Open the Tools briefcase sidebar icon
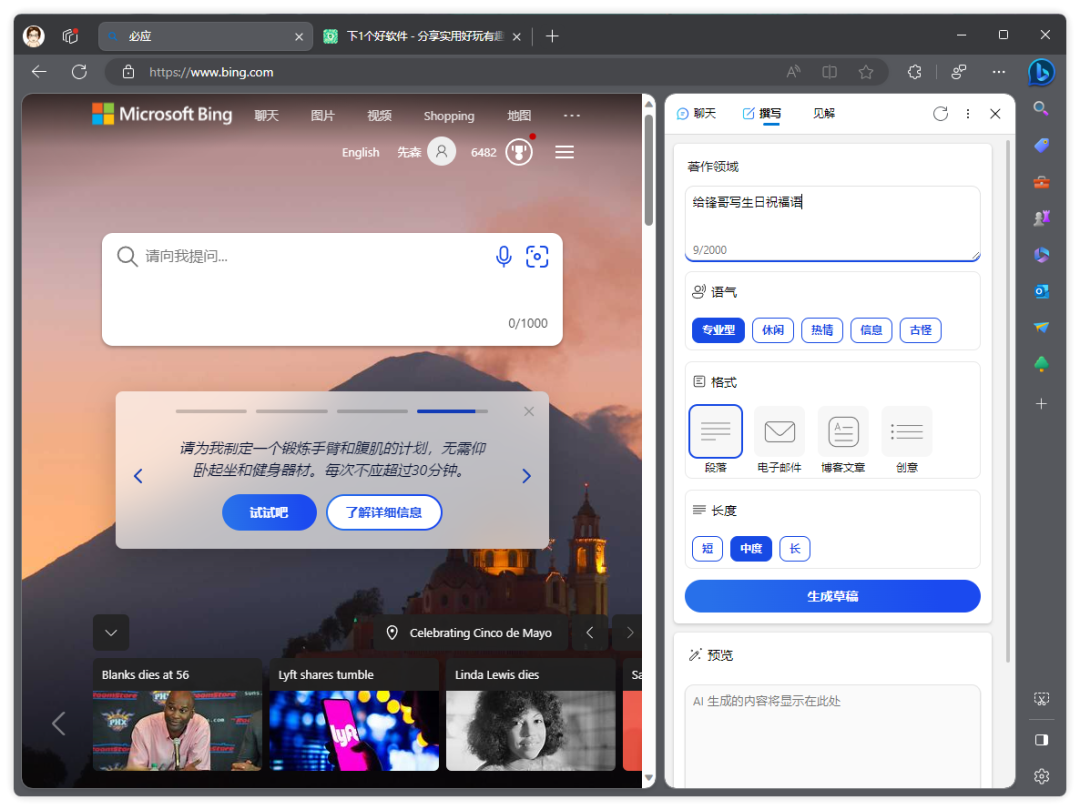 1041,182
